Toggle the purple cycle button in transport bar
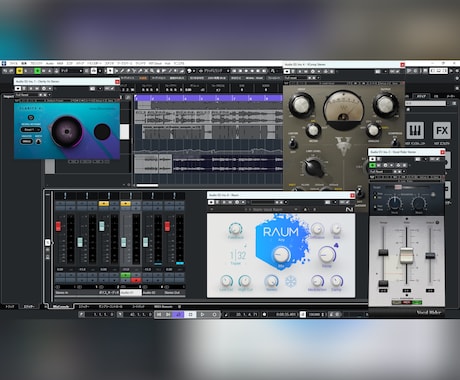Image resolution: width=460 pixels, height=380 pixels. 179,314
